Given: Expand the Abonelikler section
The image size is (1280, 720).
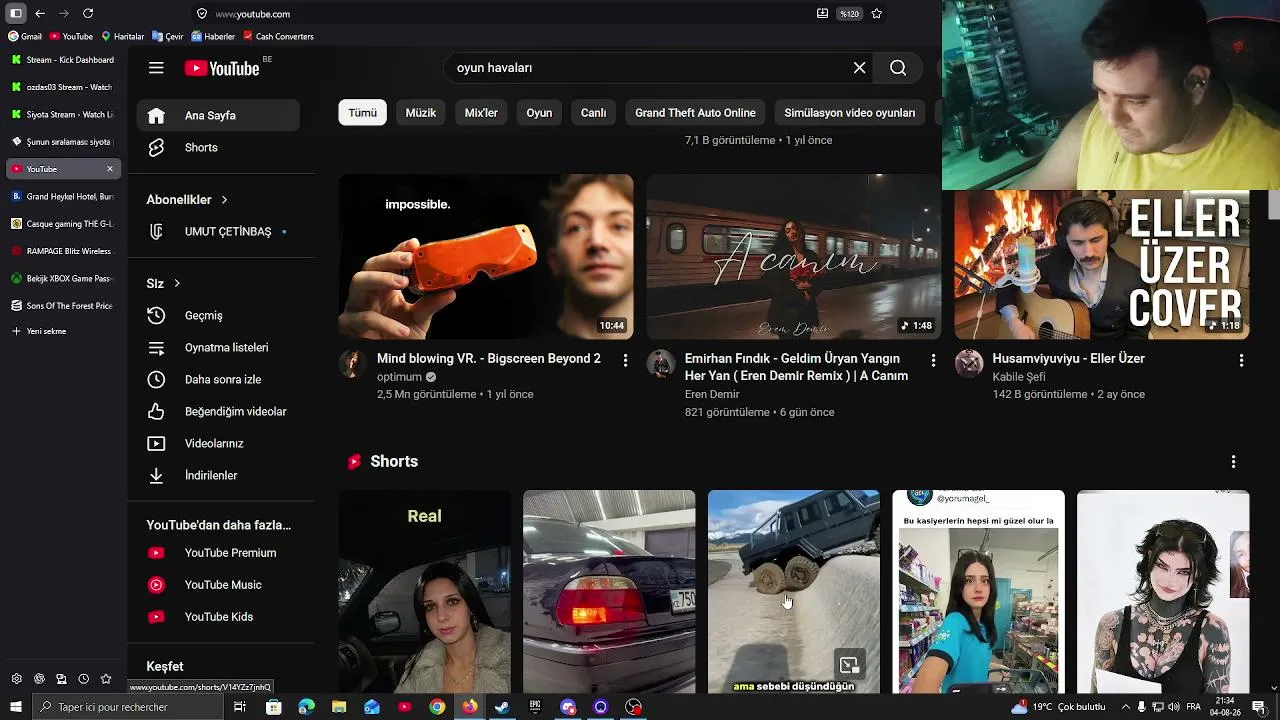Looking at the screenshot, I should (x=188, y=199).
